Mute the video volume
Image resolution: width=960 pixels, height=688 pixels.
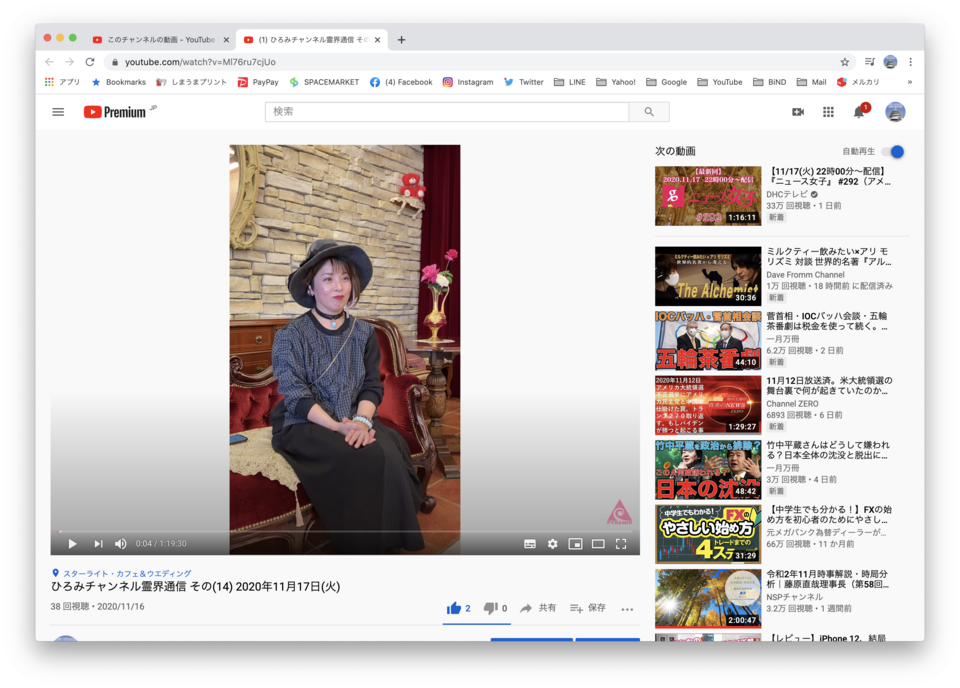coord(121,544)
